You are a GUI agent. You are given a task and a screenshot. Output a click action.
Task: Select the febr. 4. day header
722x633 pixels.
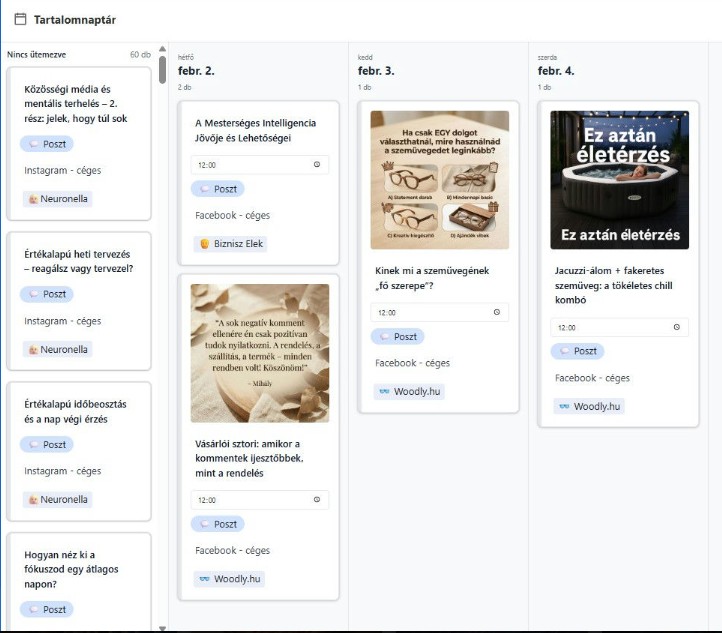click(556, 71)
